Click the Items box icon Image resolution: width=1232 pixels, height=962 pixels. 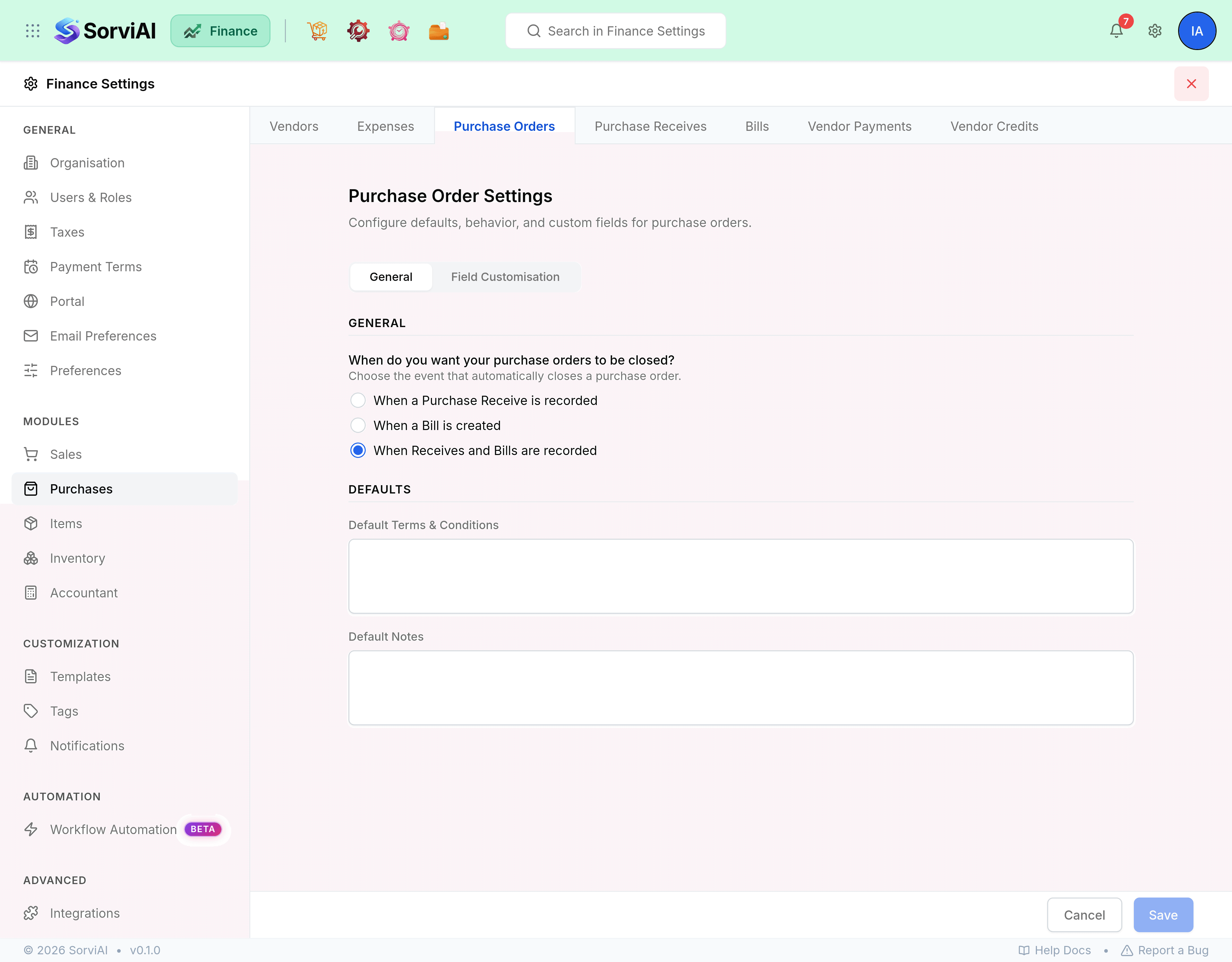tap(31, 523)
